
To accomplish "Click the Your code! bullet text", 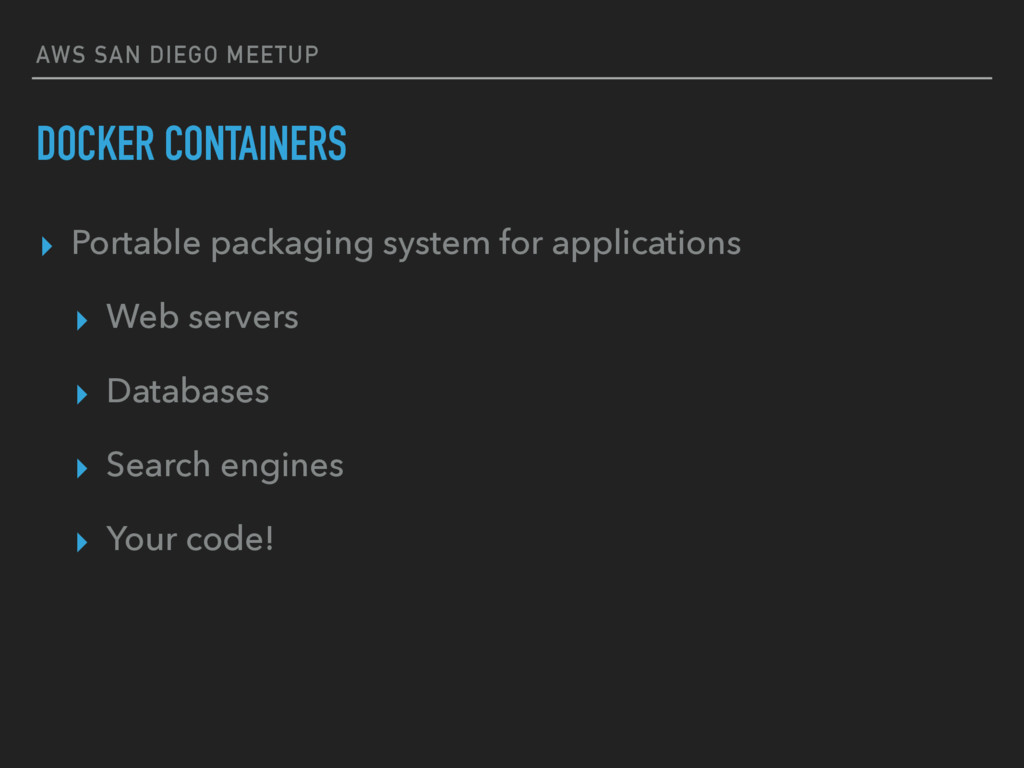I will point(190,539).
